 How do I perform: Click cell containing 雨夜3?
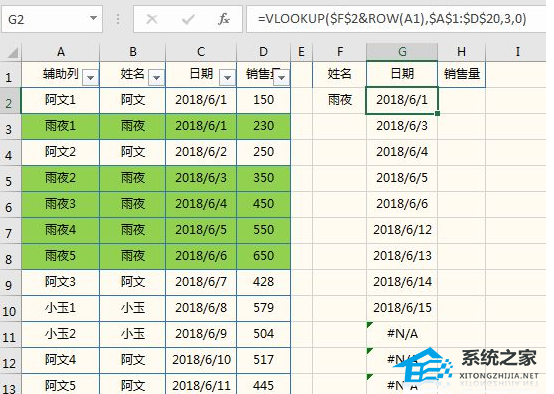(x=60, y=204)
